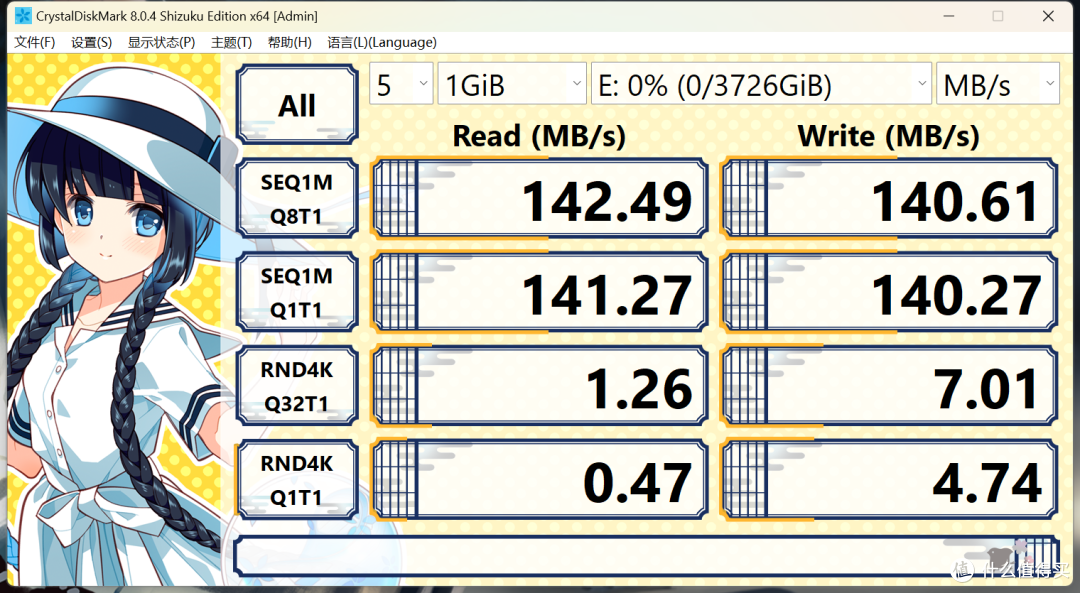
Task: Click the RND4K Q32T1 read value 1.26
Action: [539, 386]
